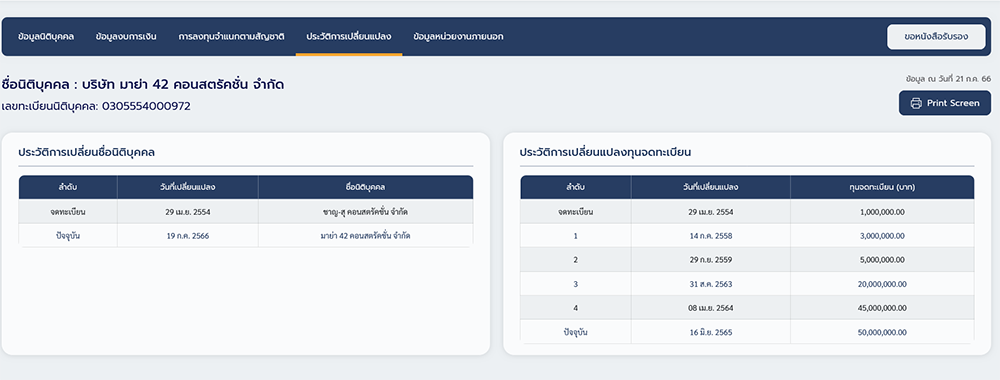
Task: Select the company name heading มาย่า 42
Action: coord(143,84)
